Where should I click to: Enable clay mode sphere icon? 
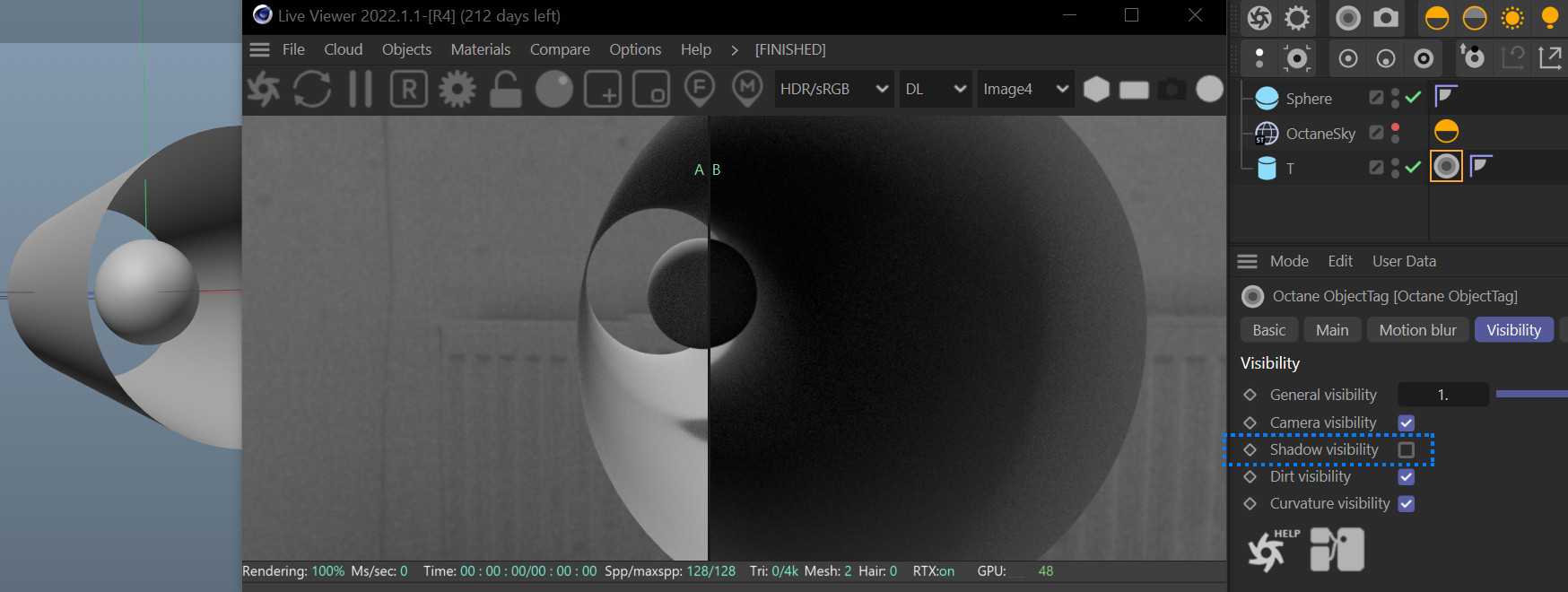tap(554, 89)
